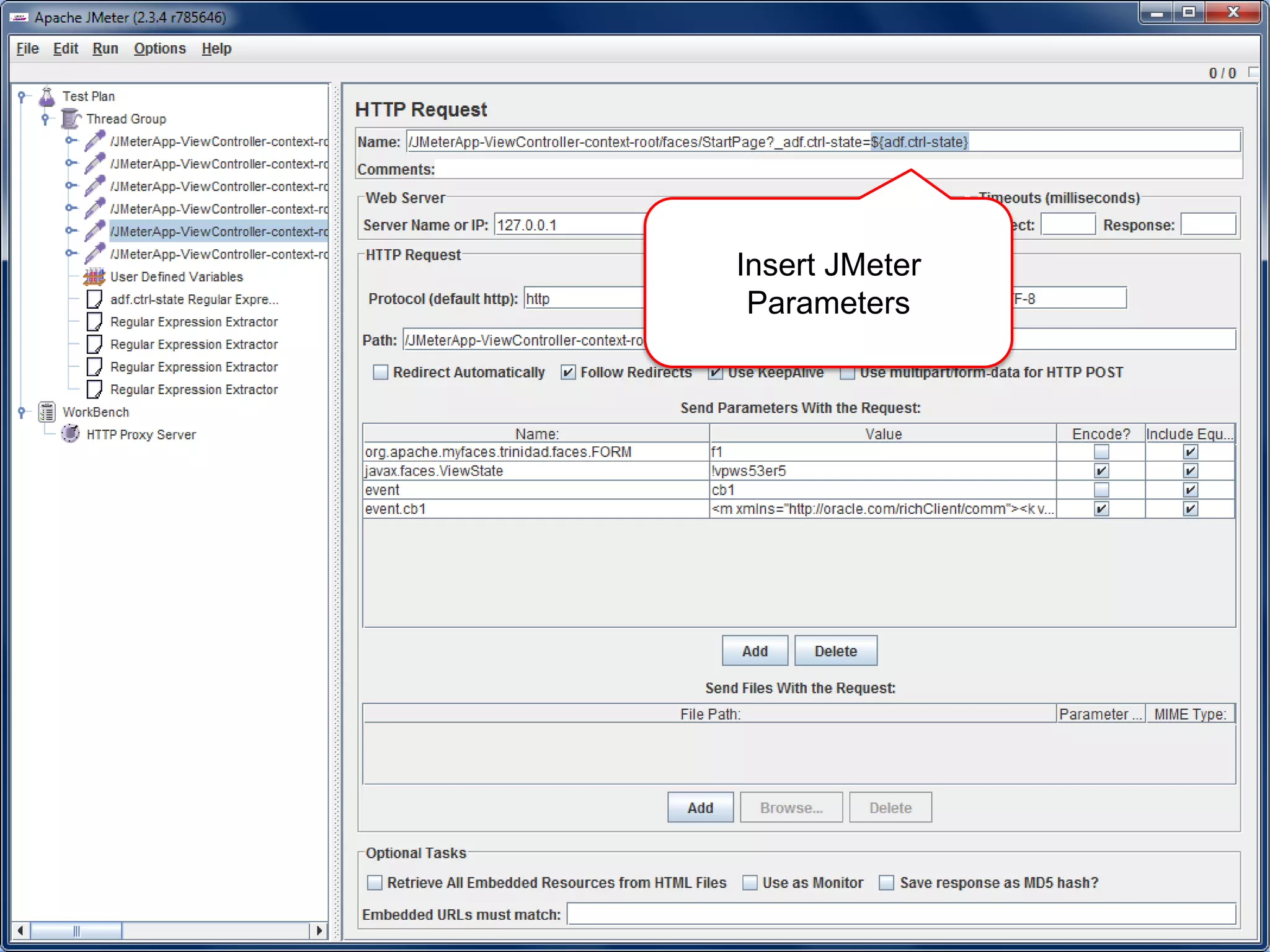Click the first Regular Expression Extractor icon

(95, 322)
